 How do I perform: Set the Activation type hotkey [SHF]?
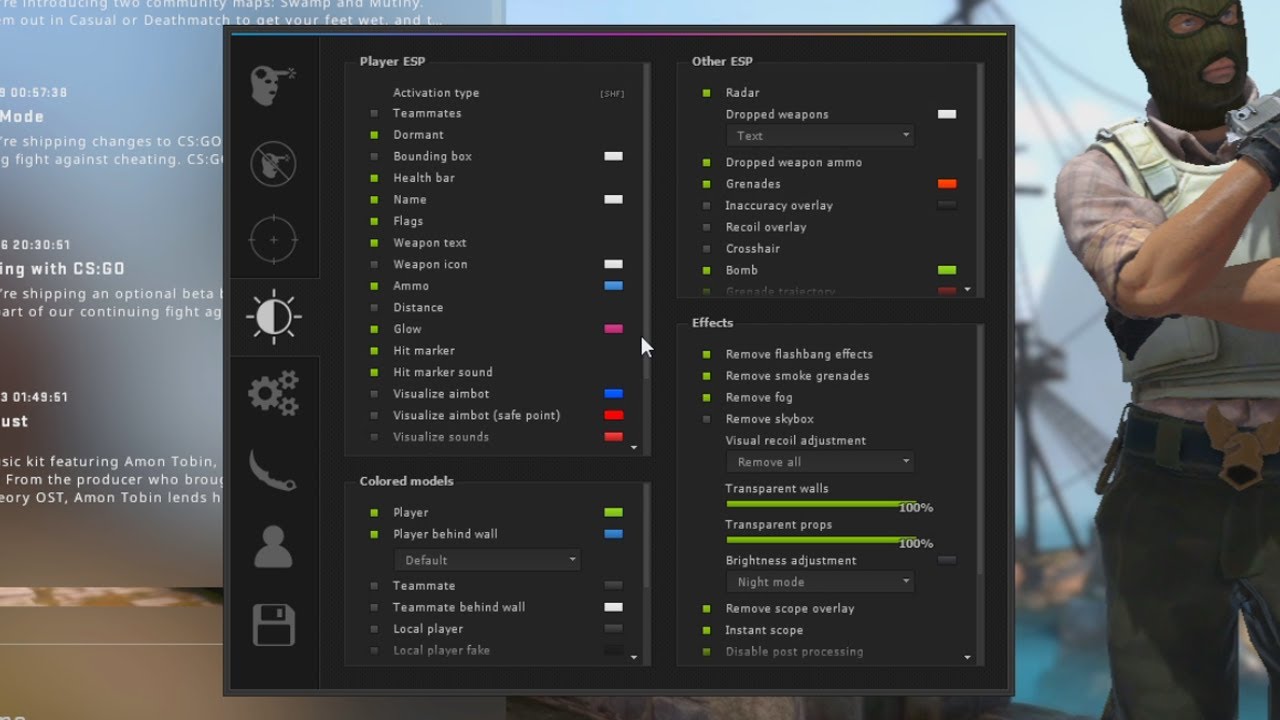coord(612,94)
